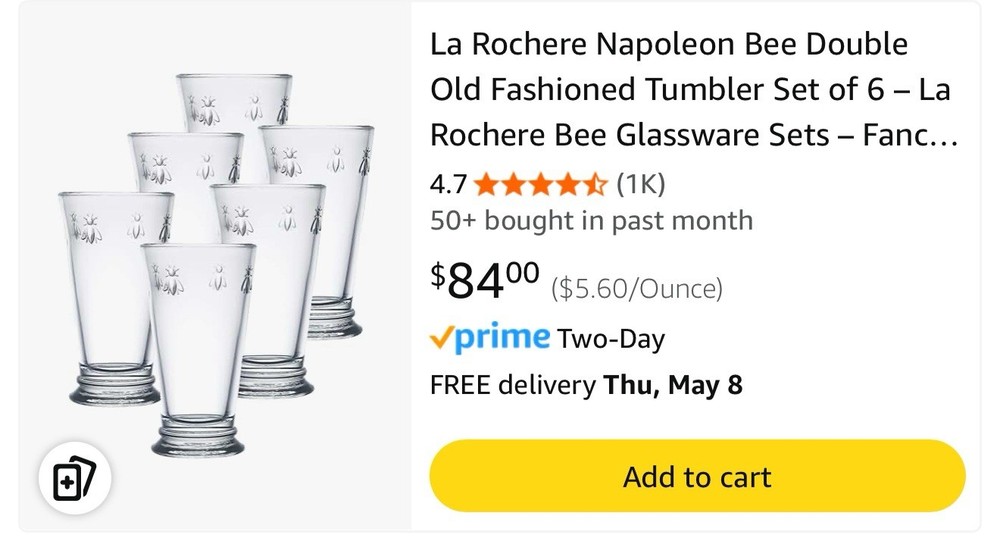The image size is (1000, 538).
Task: Open the (1K) reviews count link
Action: tap(640, 184)
